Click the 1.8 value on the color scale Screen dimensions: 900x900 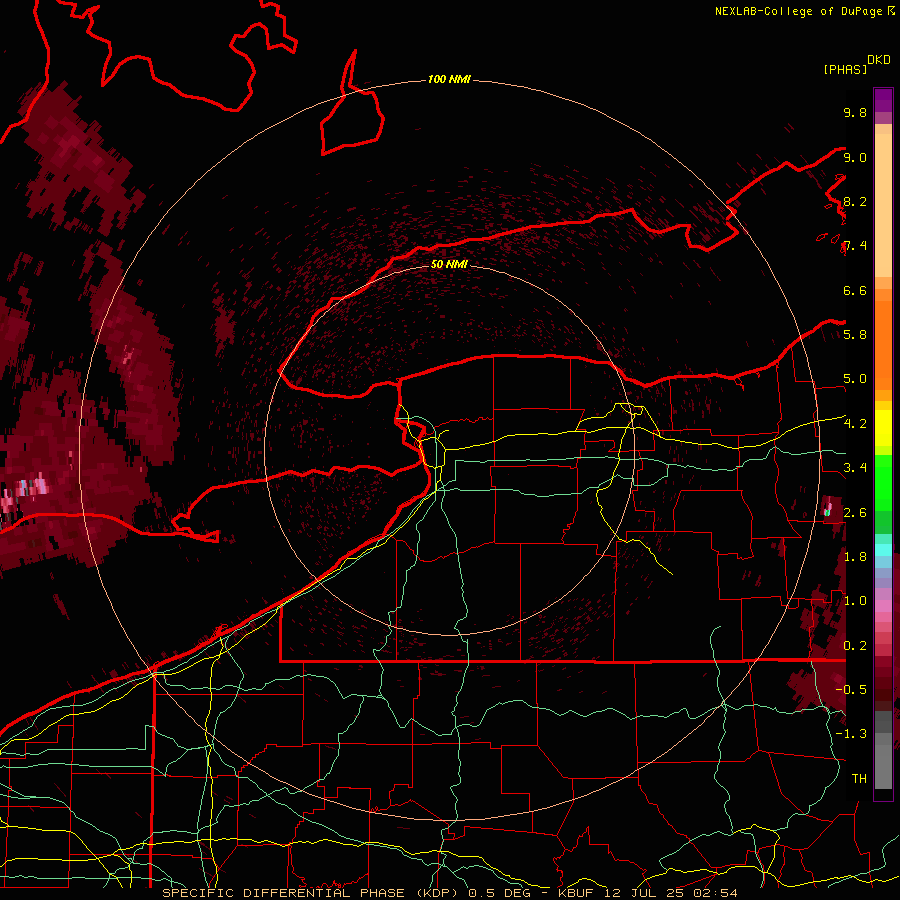[x=855, y=556]
